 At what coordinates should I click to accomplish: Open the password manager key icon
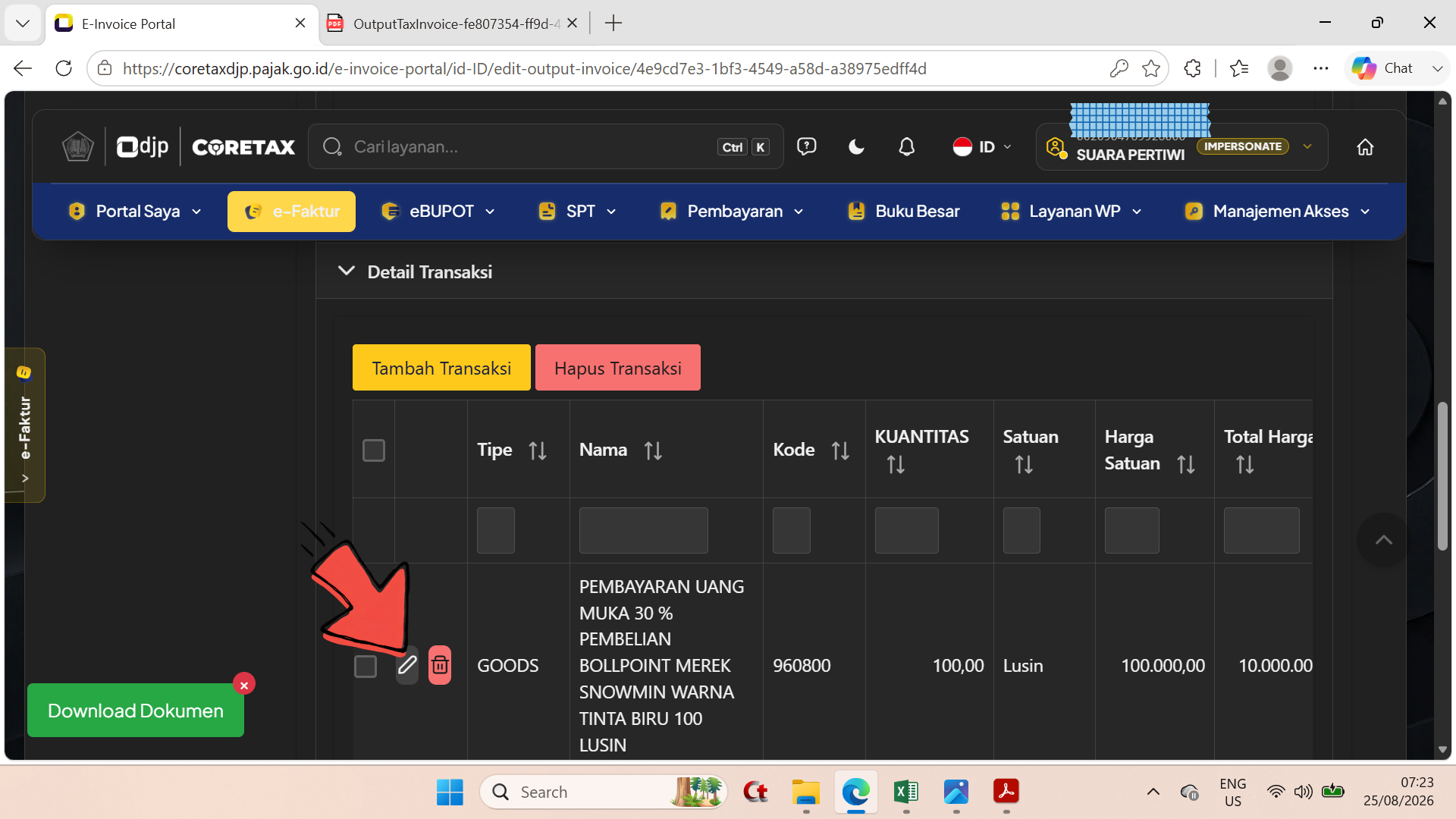pos(1119,68)
